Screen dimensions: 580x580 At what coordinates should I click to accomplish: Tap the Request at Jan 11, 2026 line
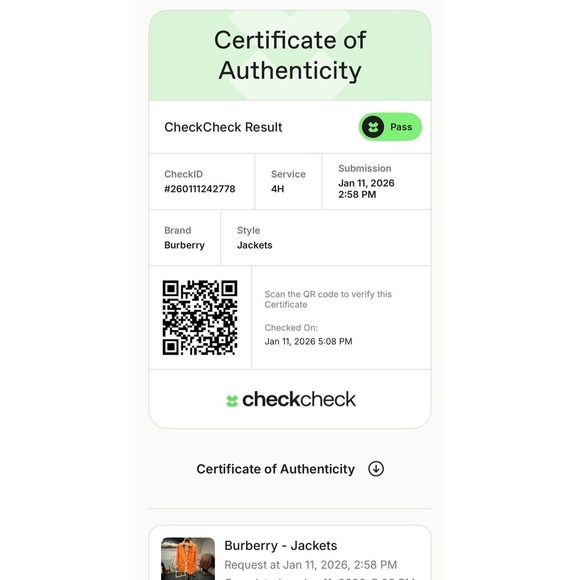(311, 565)
